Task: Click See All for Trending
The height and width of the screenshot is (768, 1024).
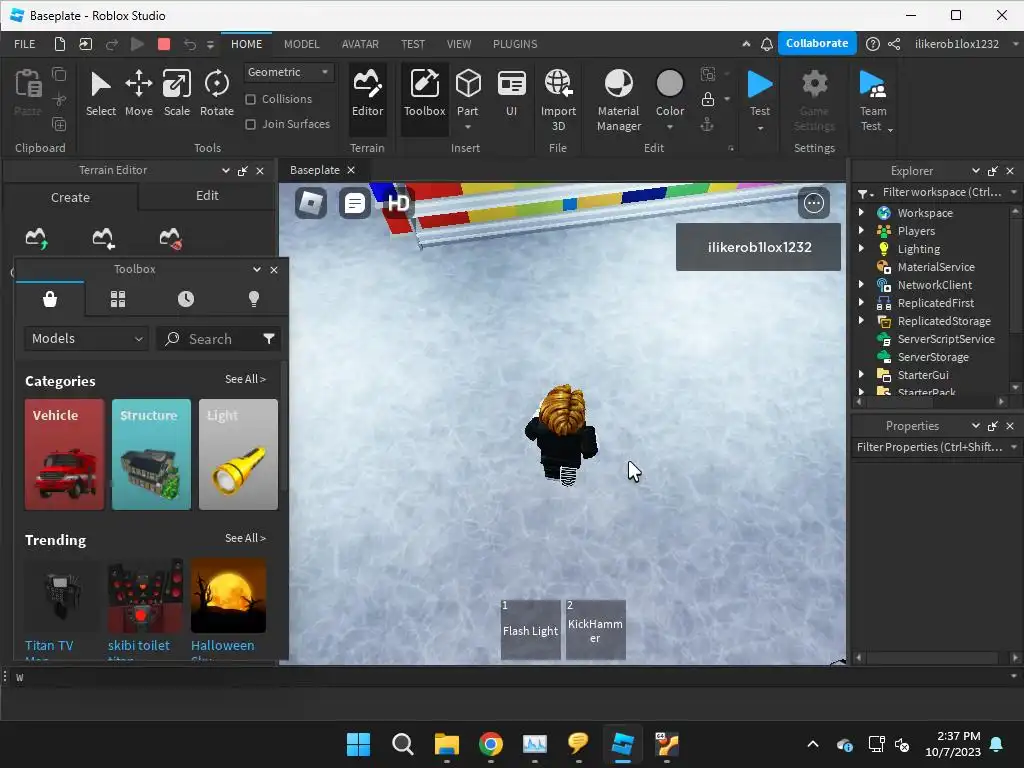Action: click(x=245, y=538)
